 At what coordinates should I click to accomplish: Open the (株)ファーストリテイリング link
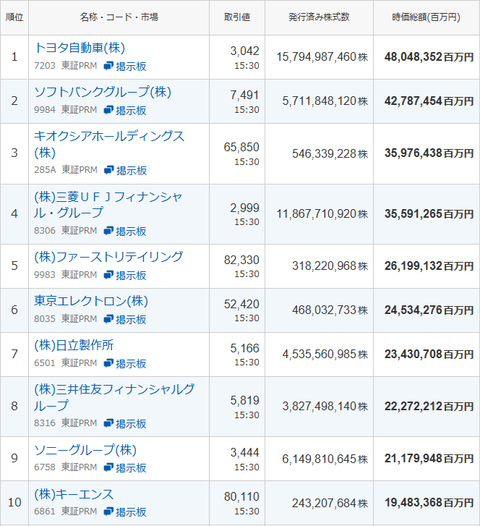coord(108,257)
